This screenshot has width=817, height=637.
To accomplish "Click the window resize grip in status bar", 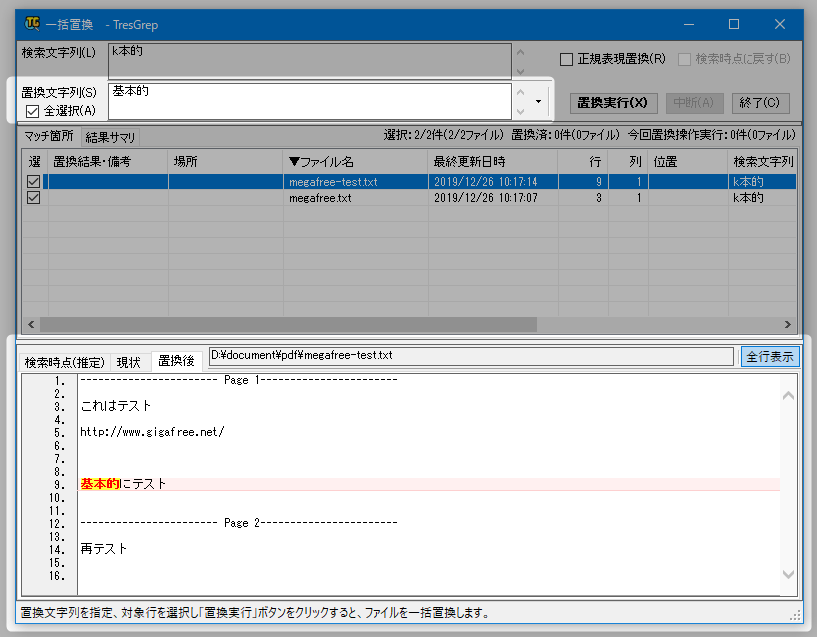I will pos(795,616).
